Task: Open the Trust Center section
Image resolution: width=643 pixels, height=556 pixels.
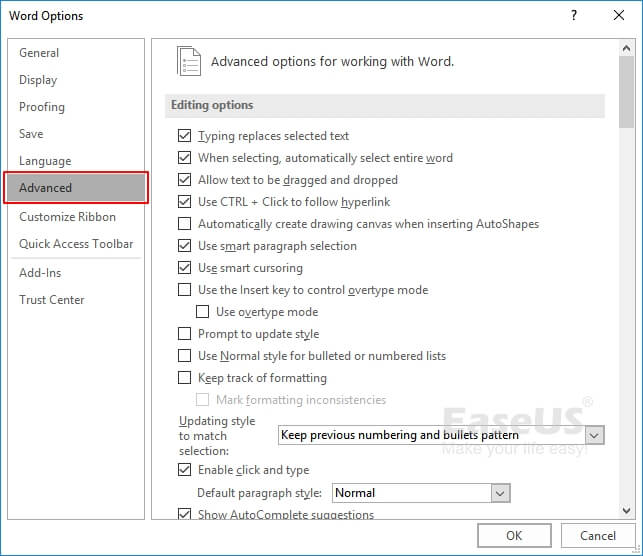Action: click(52, 300)
